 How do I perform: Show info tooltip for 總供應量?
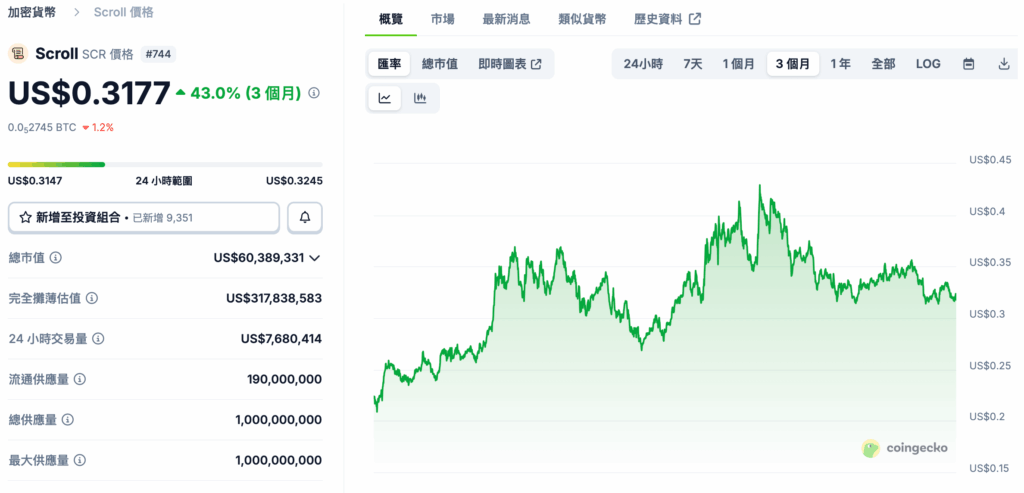pos(68,420)
